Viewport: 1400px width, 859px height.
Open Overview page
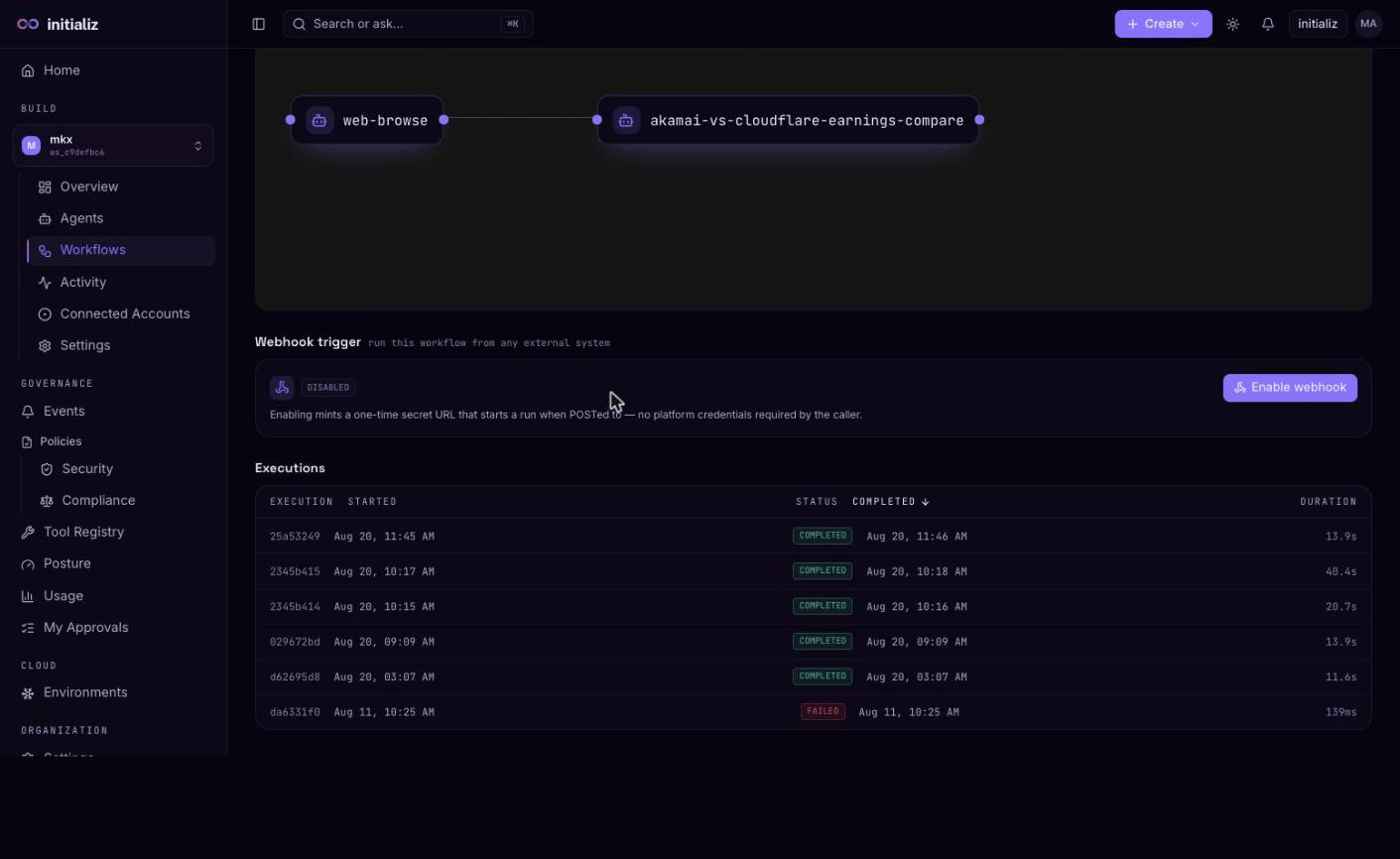pyautogui.click(x=121, y=186)
